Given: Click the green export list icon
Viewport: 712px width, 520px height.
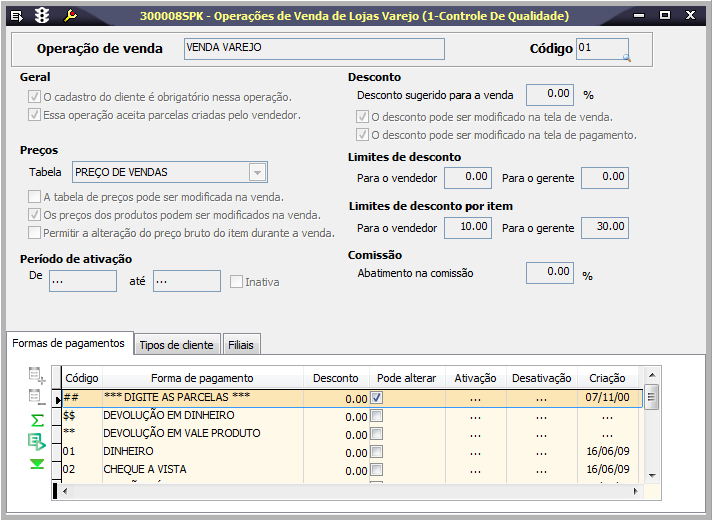Looking at the screenshot, I should [x=37, y=442].
